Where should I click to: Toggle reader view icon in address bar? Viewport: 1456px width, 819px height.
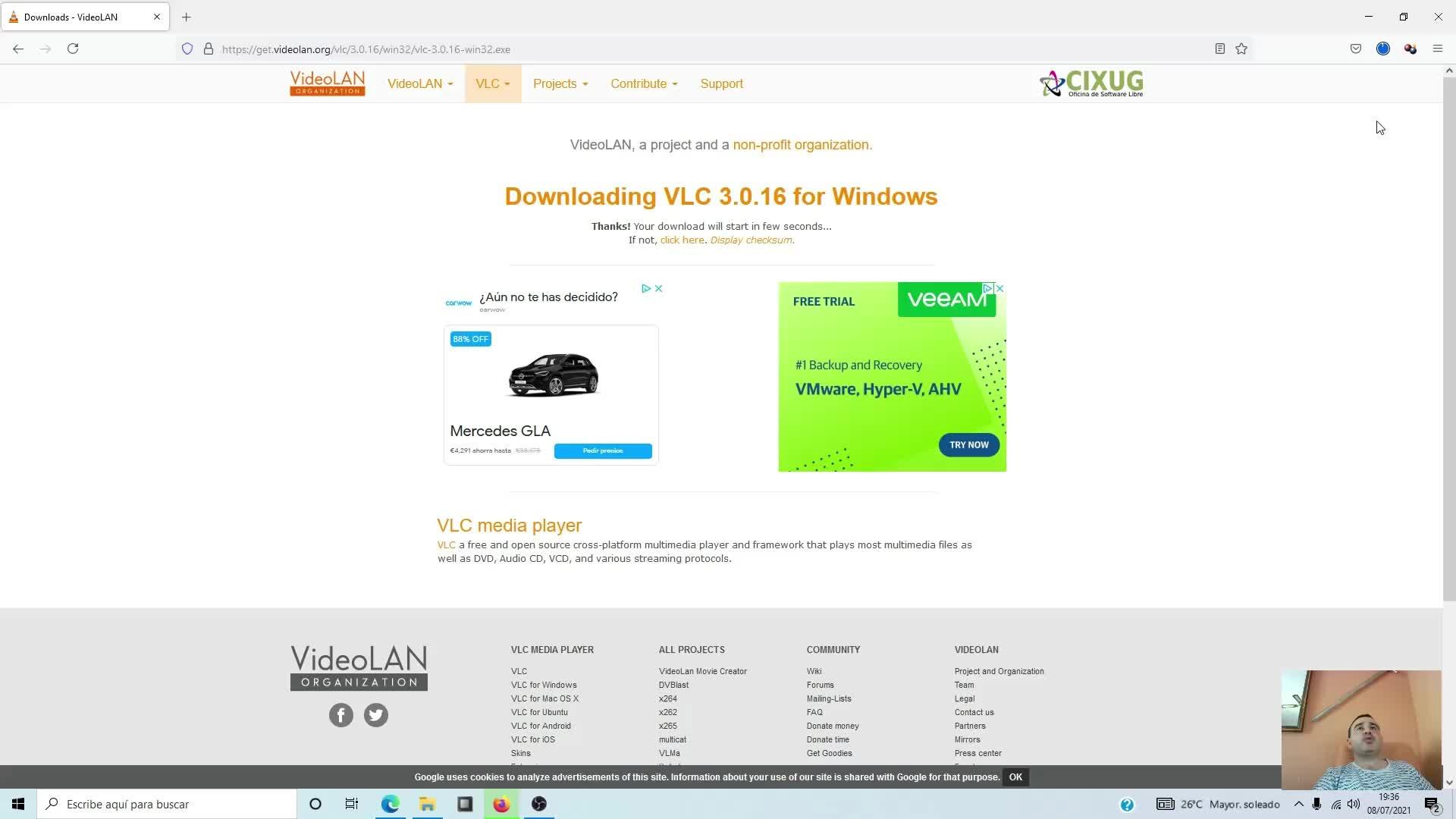(1219, 49)
